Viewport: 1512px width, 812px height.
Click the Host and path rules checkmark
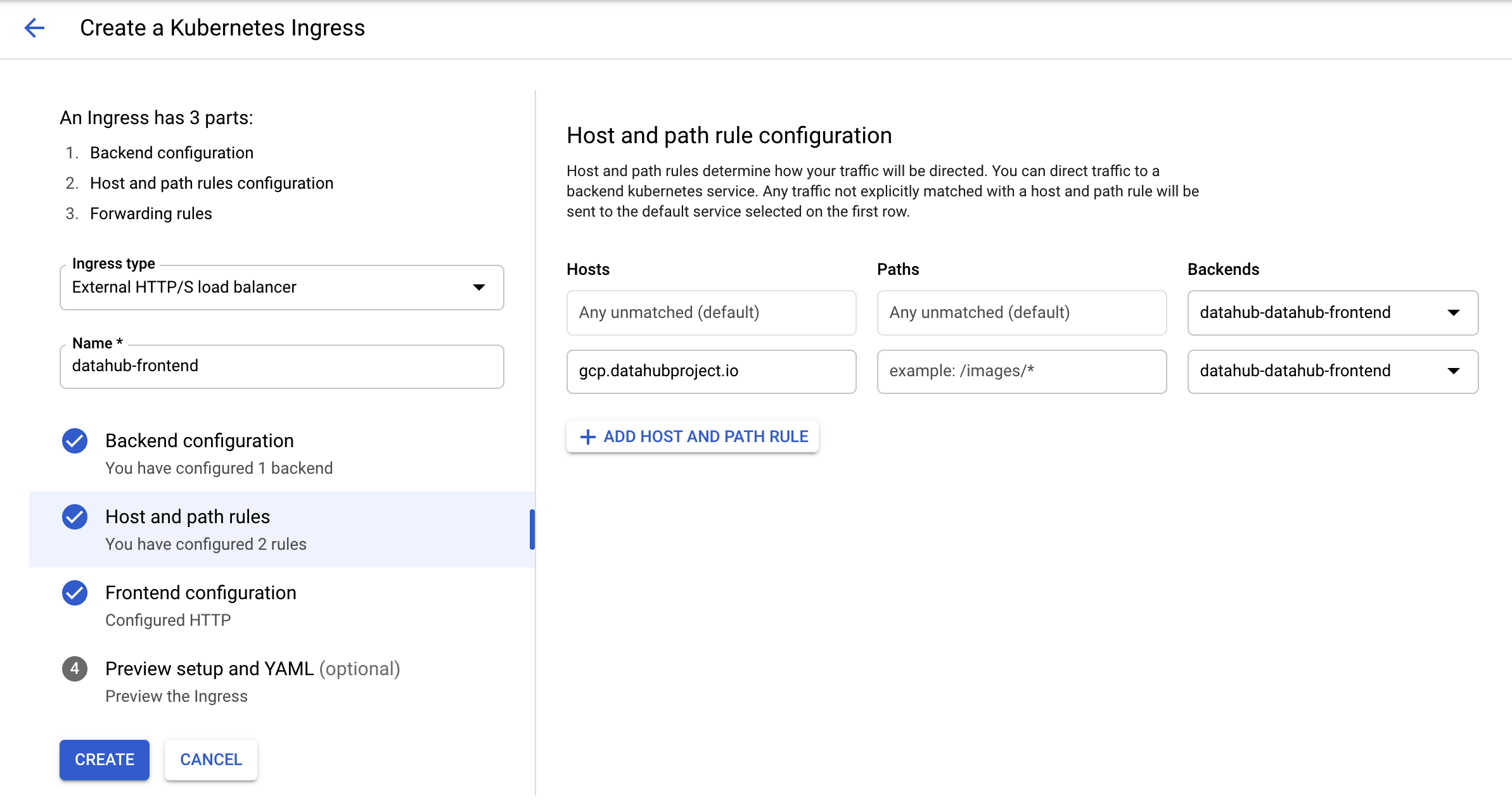click(x=75, y=517)
